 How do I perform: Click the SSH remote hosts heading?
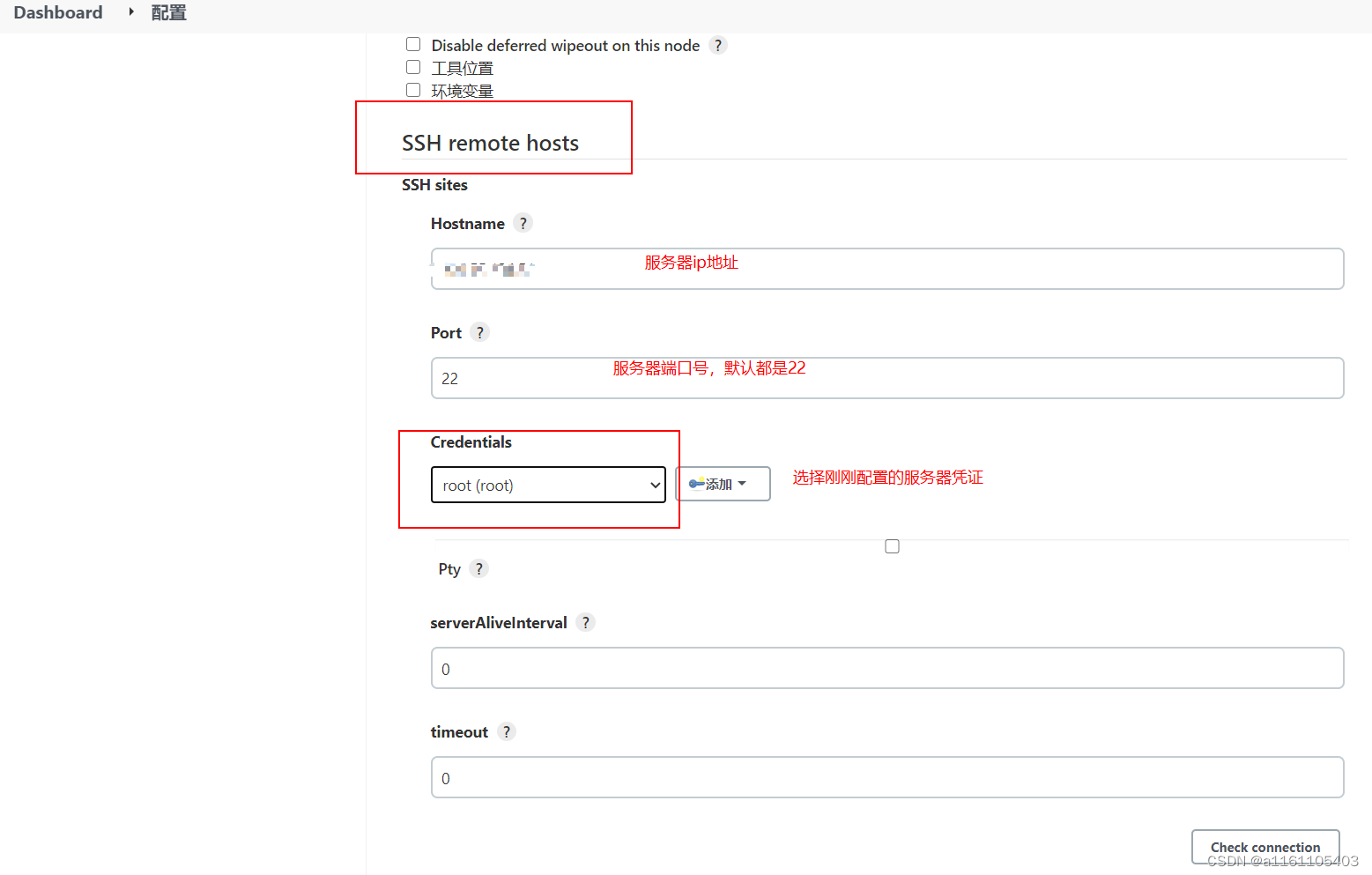(x=490, y=143)
